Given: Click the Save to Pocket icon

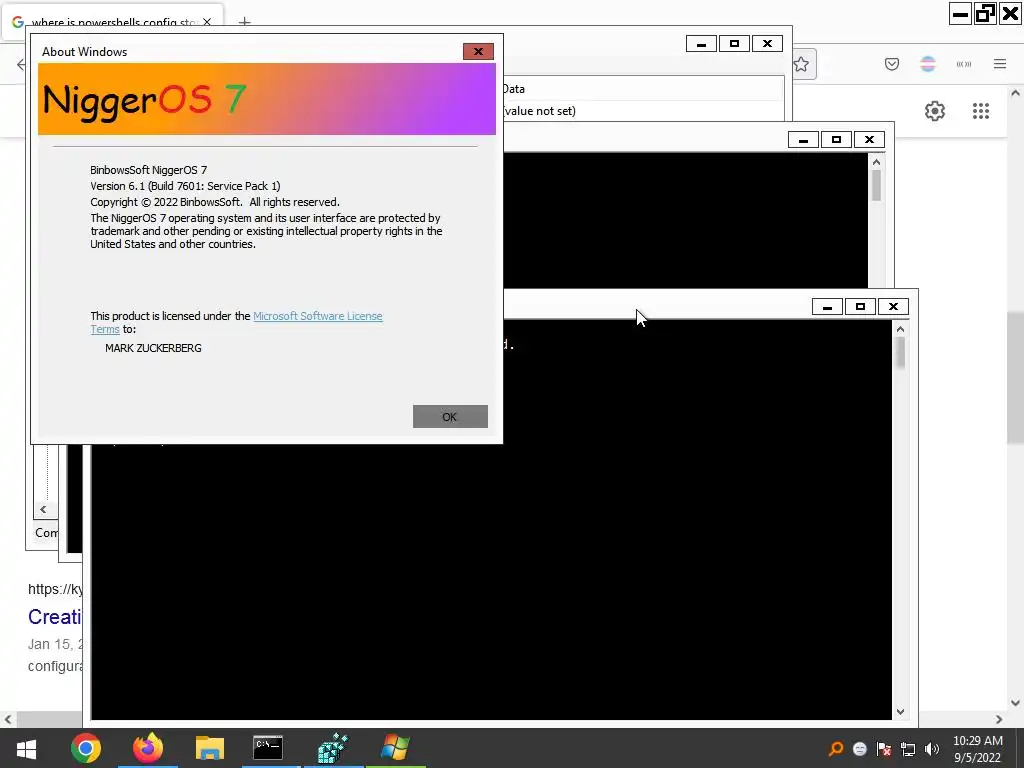Looking at the screenshot, I should click(892, 64).
